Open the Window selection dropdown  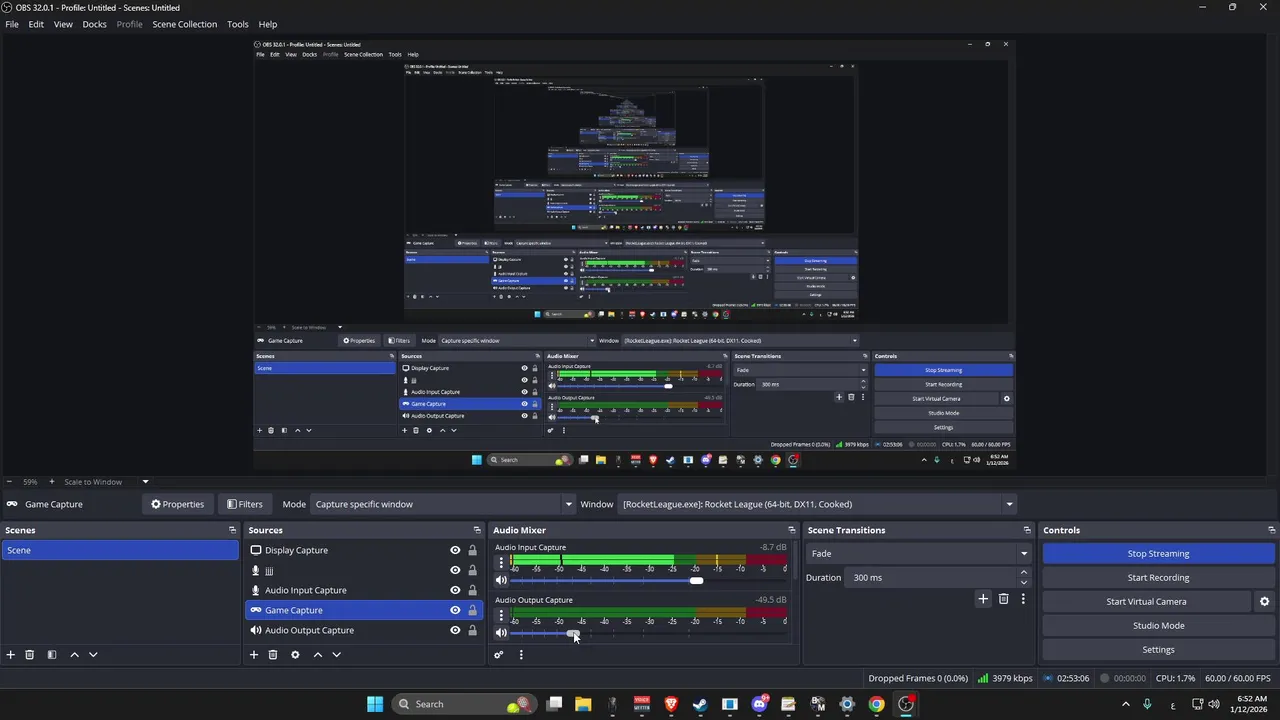(816, 504)
